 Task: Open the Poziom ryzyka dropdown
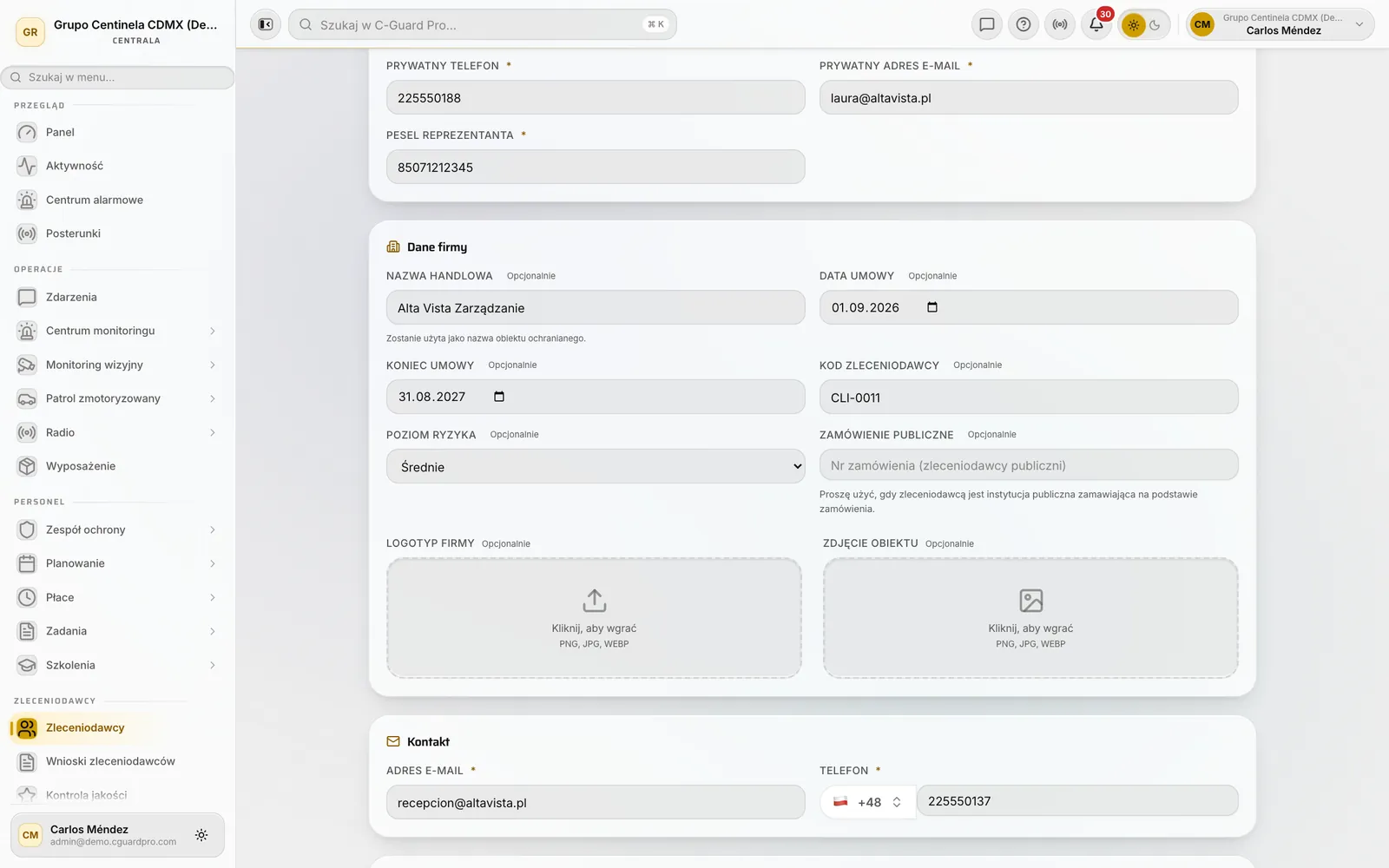click(596, 466)
